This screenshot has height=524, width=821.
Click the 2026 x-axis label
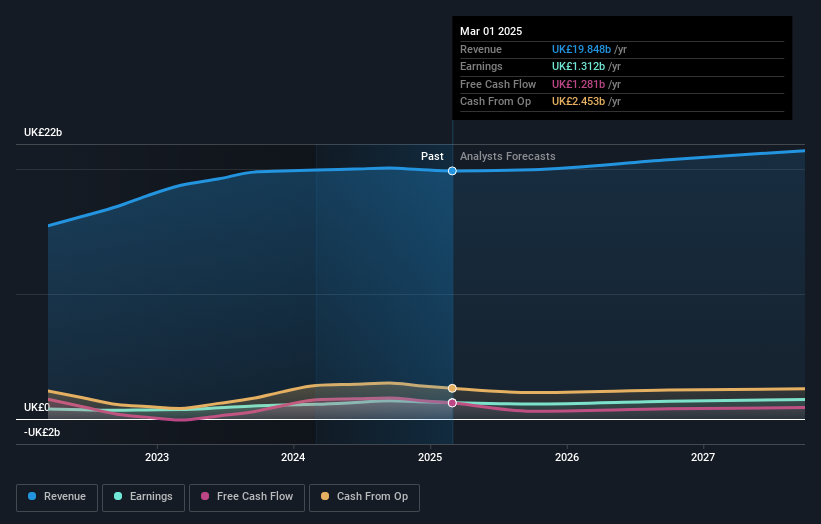point(567,458)
